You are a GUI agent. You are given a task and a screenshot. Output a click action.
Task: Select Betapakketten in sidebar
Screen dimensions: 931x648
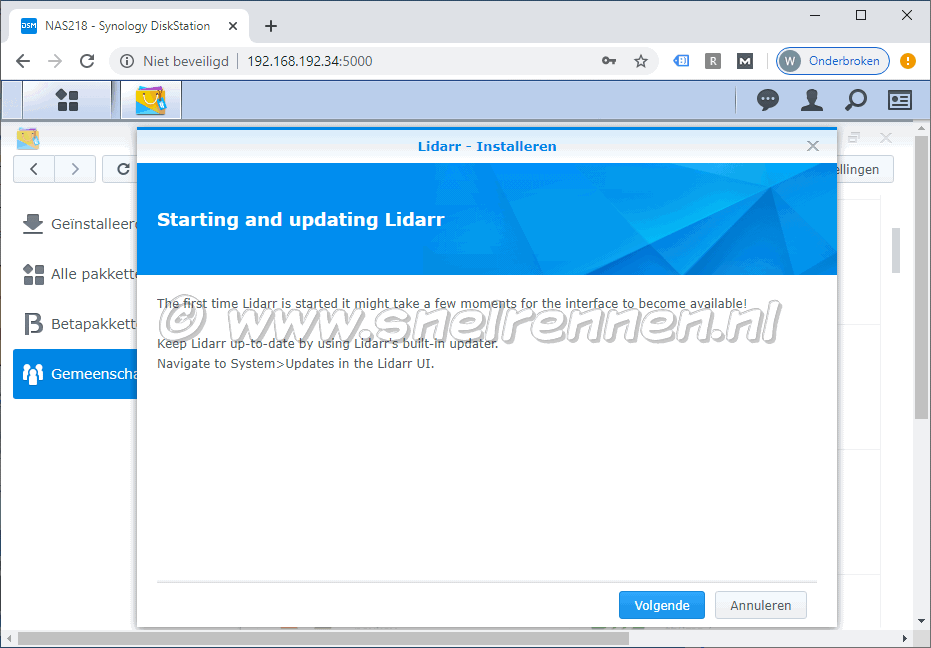click(x=75, y=324)
